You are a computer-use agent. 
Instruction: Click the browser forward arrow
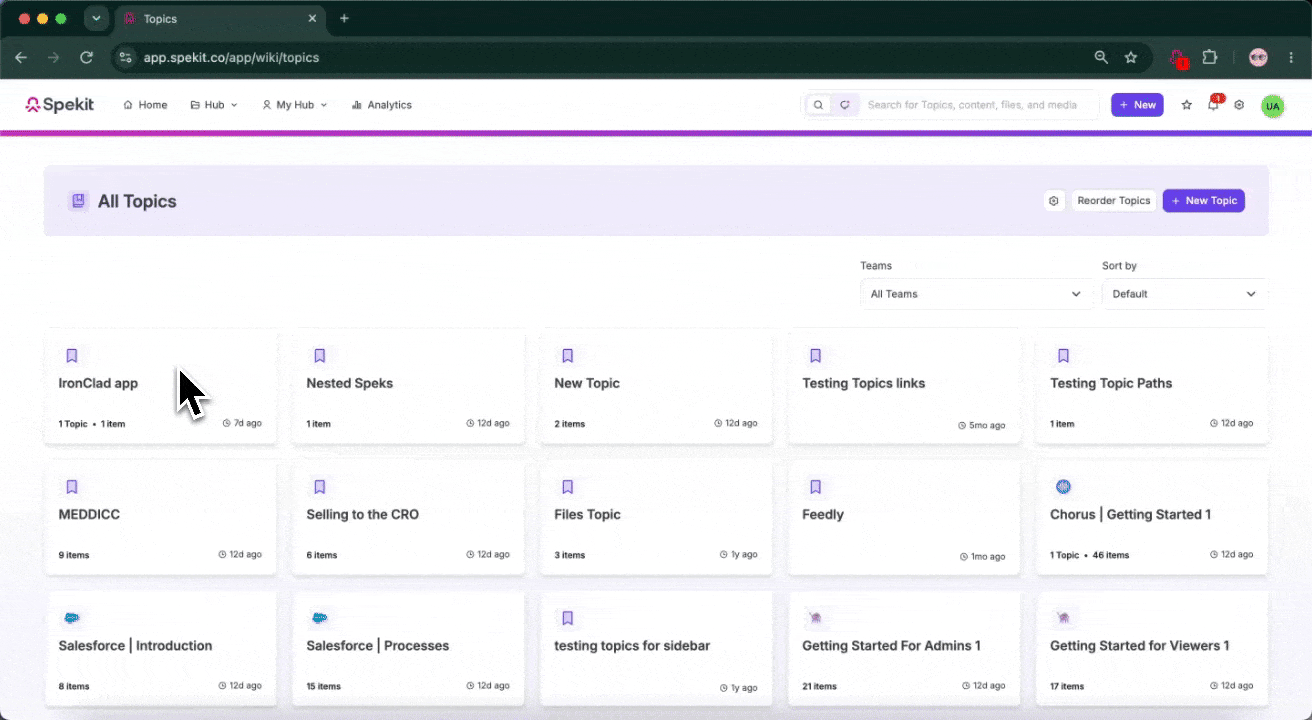[53, 58]
